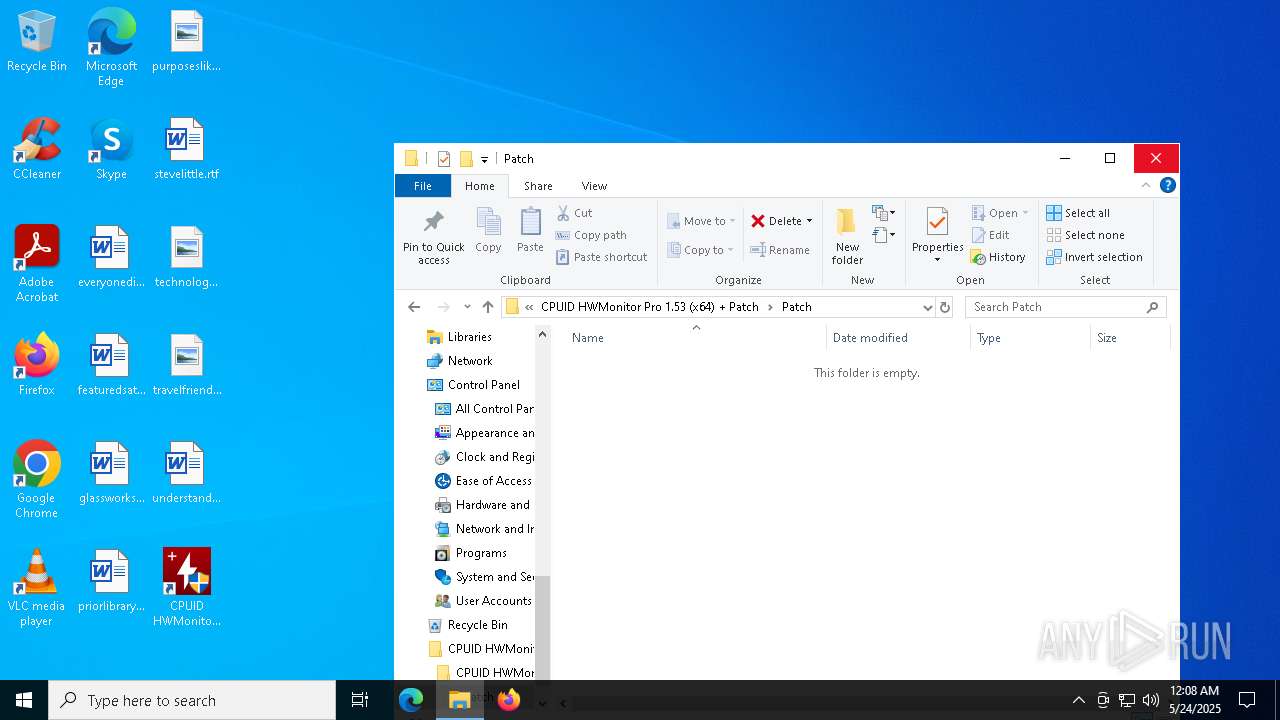
Task: Click CPUID HWMonitor Pro breadcrumb segment
Action: tap(649, 307)
